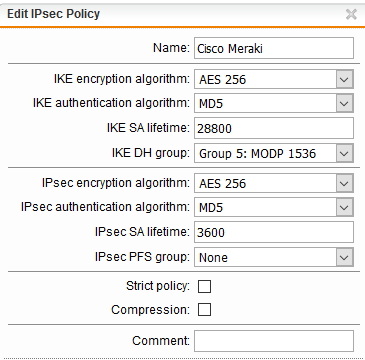Click the 'Strict policy:' label text
Viewport: 365px width, 360px height.
[x=158, y=286]
